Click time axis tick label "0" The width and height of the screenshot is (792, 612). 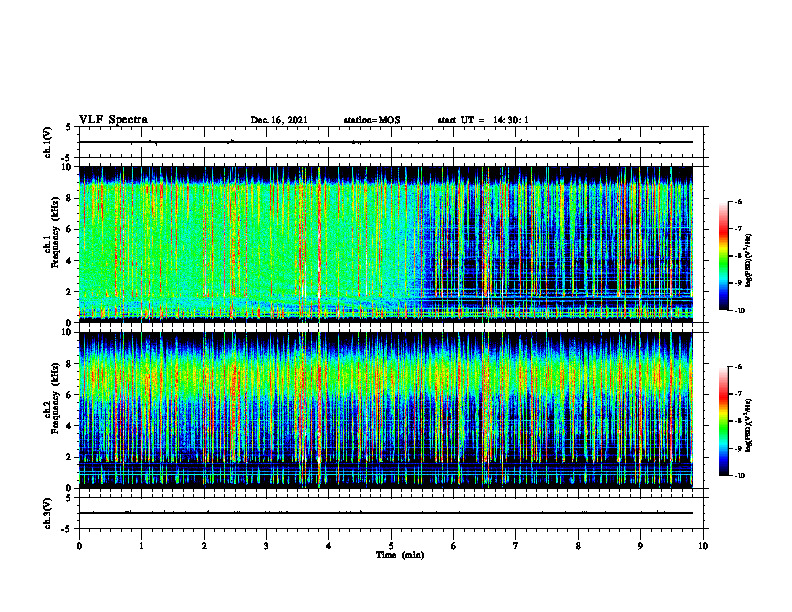pos(79,546)
